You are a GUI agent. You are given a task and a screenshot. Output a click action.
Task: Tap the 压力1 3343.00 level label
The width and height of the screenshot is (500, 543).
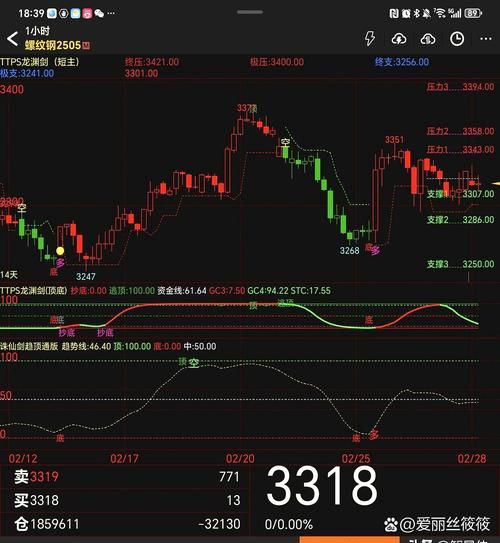click(x=460, y=150)
